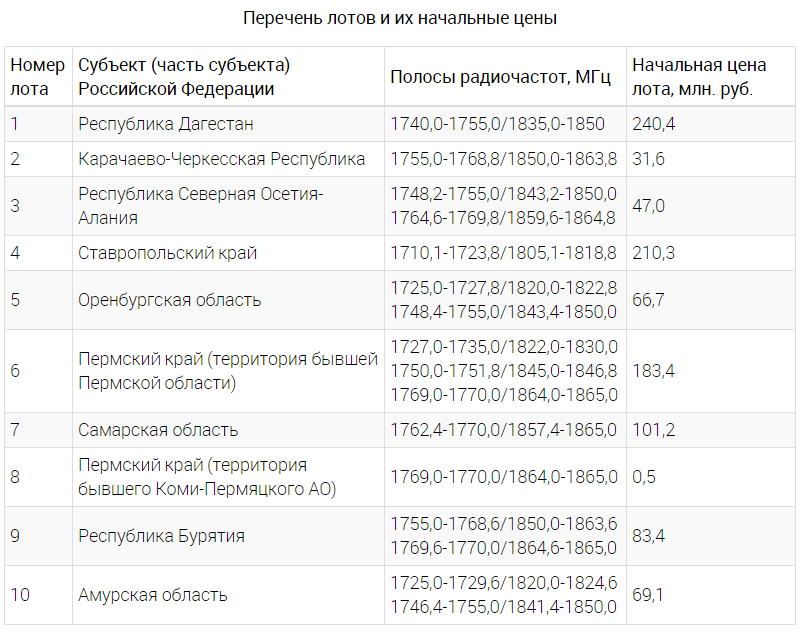The height and width of the screenshot is (638, 807).
Task: Click the "Самарская область" cell
Action: pyautogui.click(x=158, y=430)
